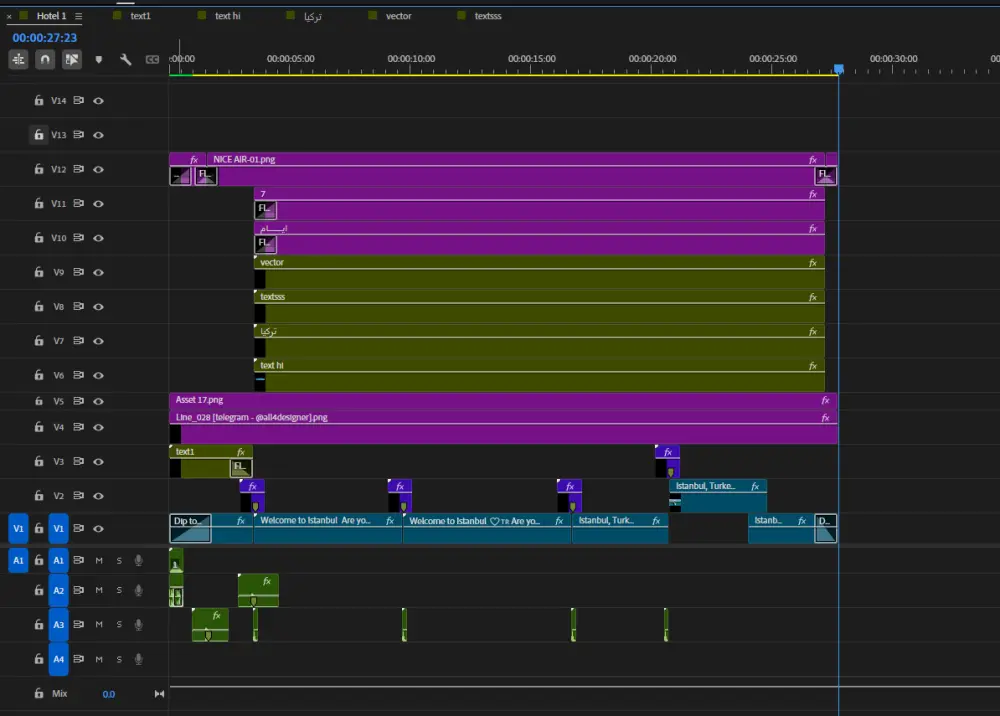Toggle V1 source patching button
The width and height of the screenshot is (1000, 716).
point(18,529)
